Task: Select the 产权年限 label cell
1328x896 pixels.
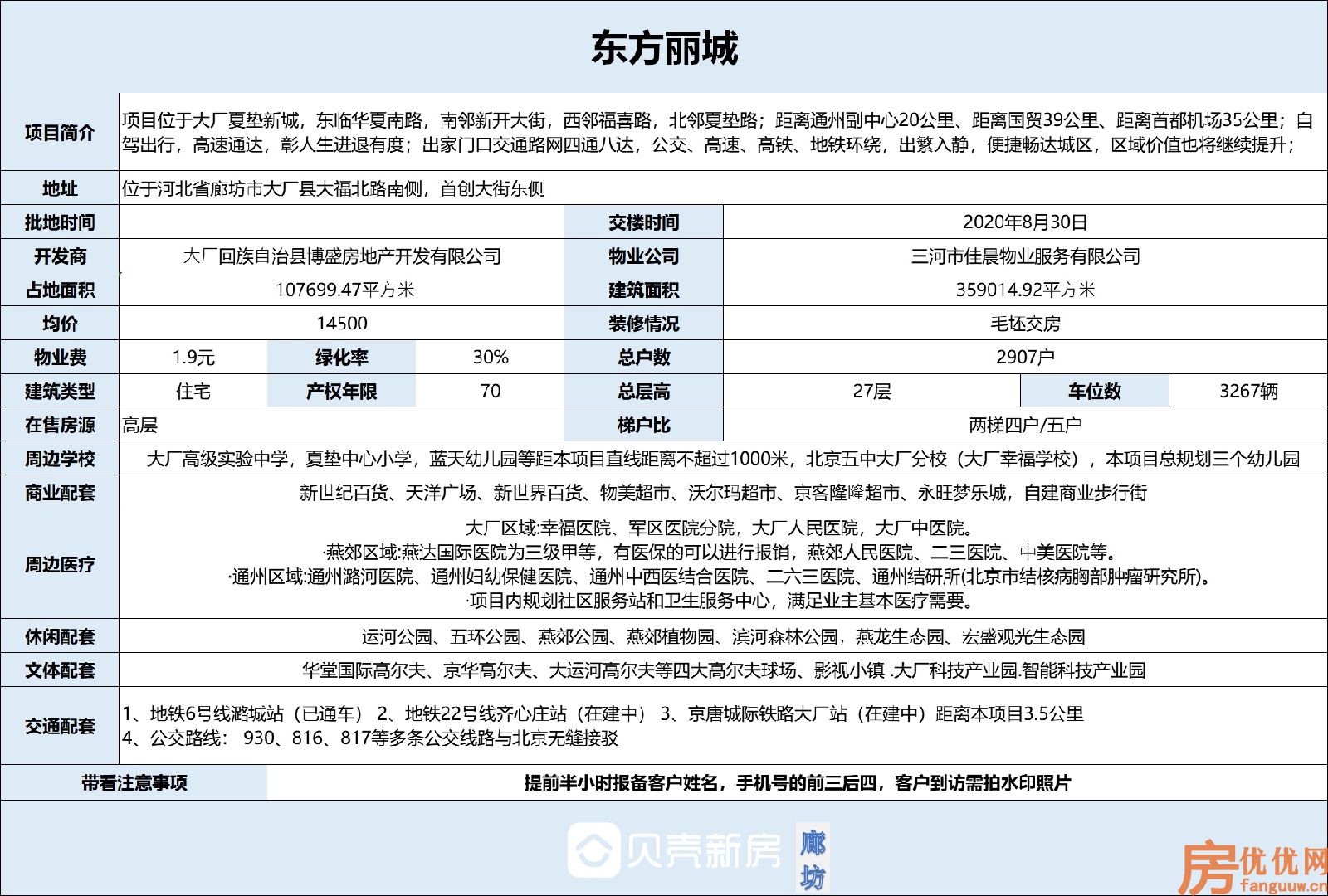Action: pos(342,391)
